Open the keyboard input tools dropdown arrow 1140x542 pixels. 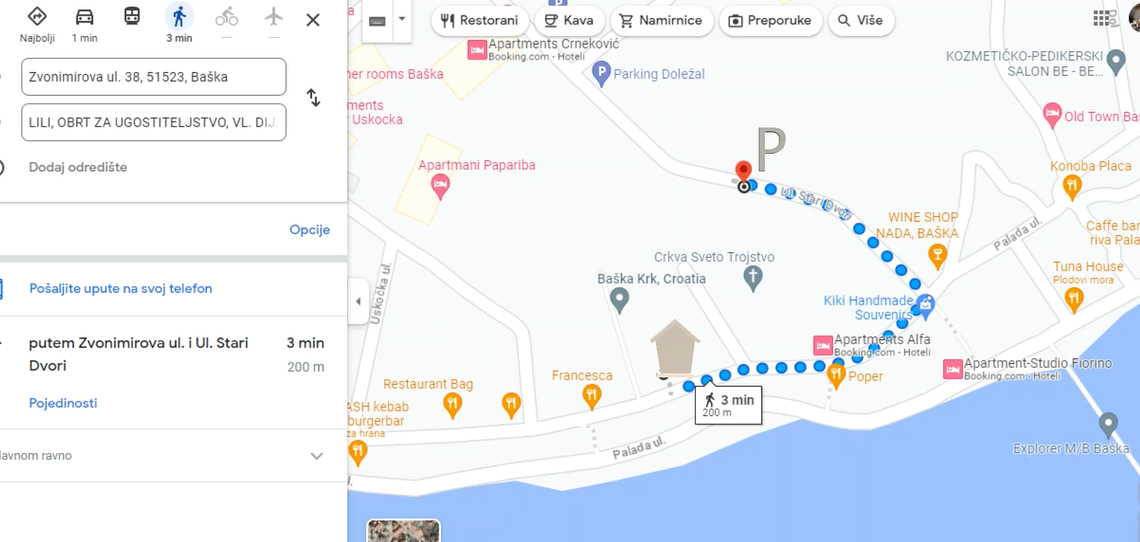click(401, 20)
